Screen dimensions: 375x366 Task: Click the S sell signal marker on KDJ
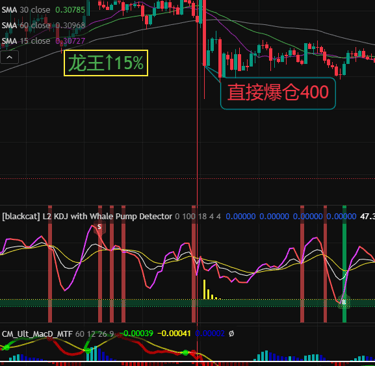pos(99,227)
